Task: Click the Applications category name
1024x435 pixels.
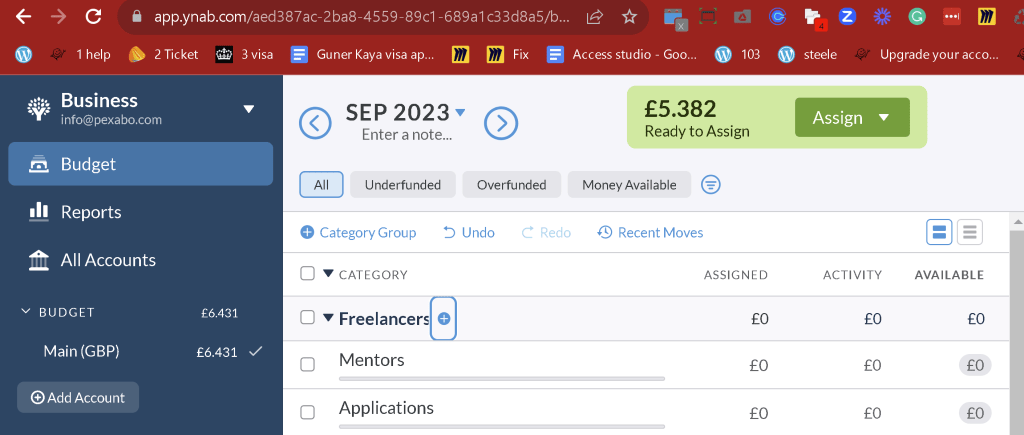Action: pos(386,408)
